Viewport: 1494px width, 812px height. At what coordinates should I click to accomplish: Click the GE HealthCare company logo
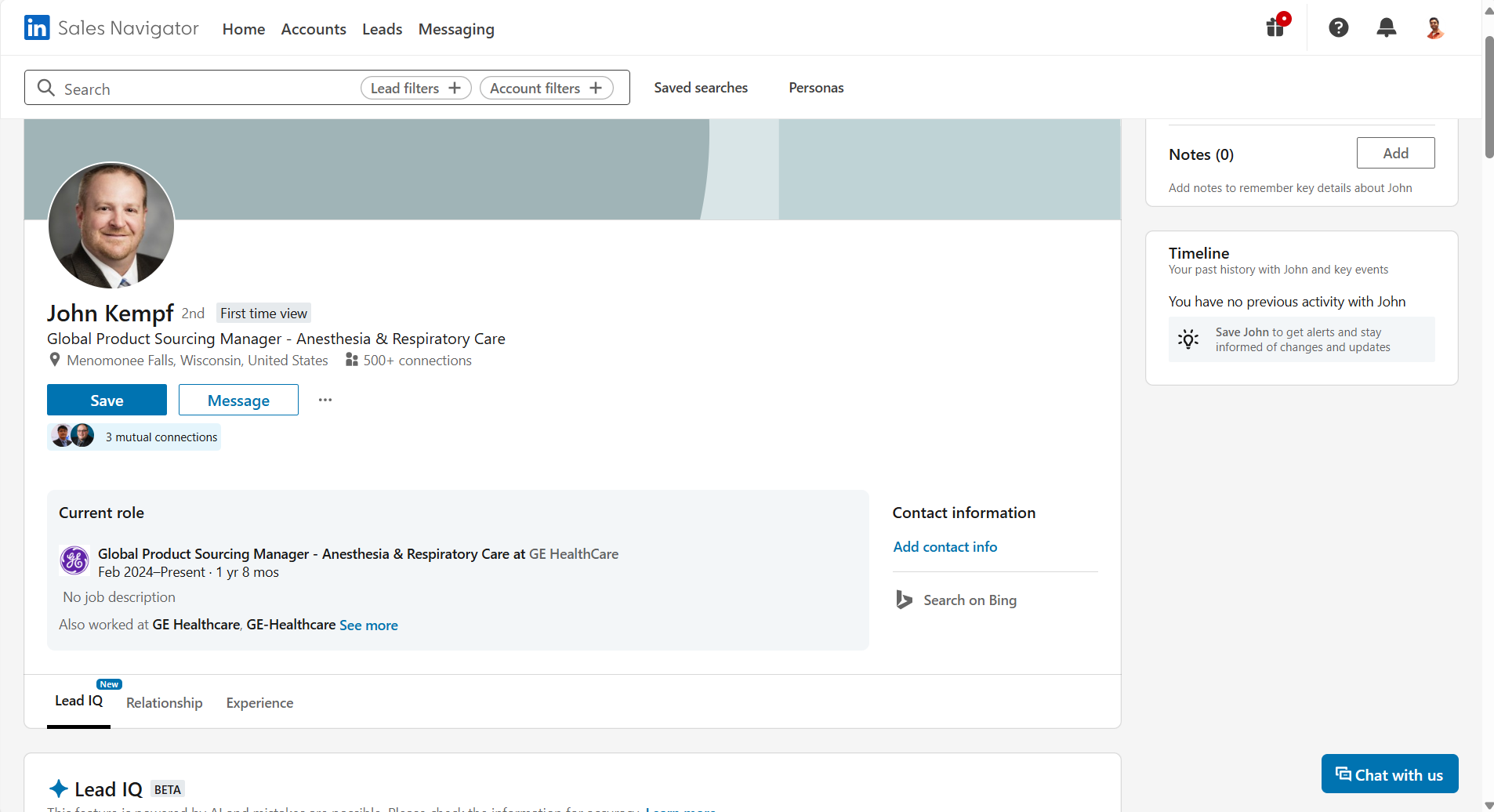click(74, 561)
